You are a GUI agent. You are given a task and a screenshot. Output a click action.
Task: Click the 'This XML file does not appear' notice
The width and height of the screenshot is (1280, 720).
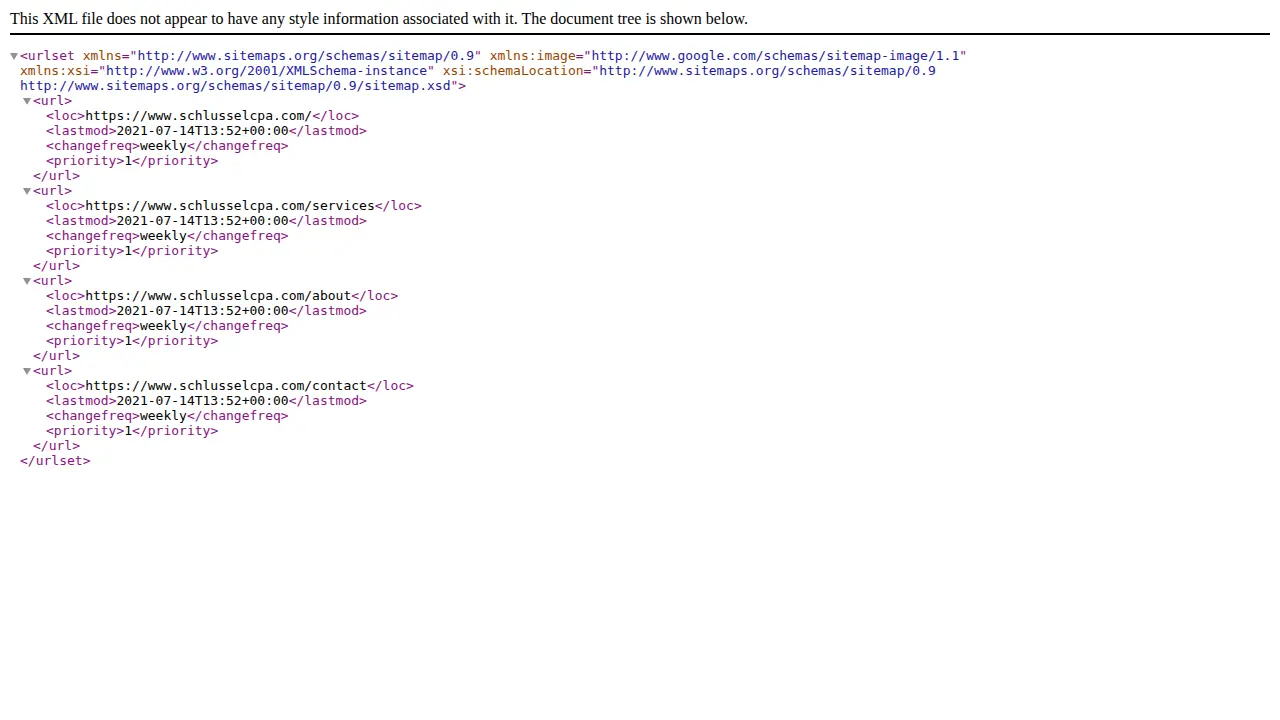(x=379, y=19)
